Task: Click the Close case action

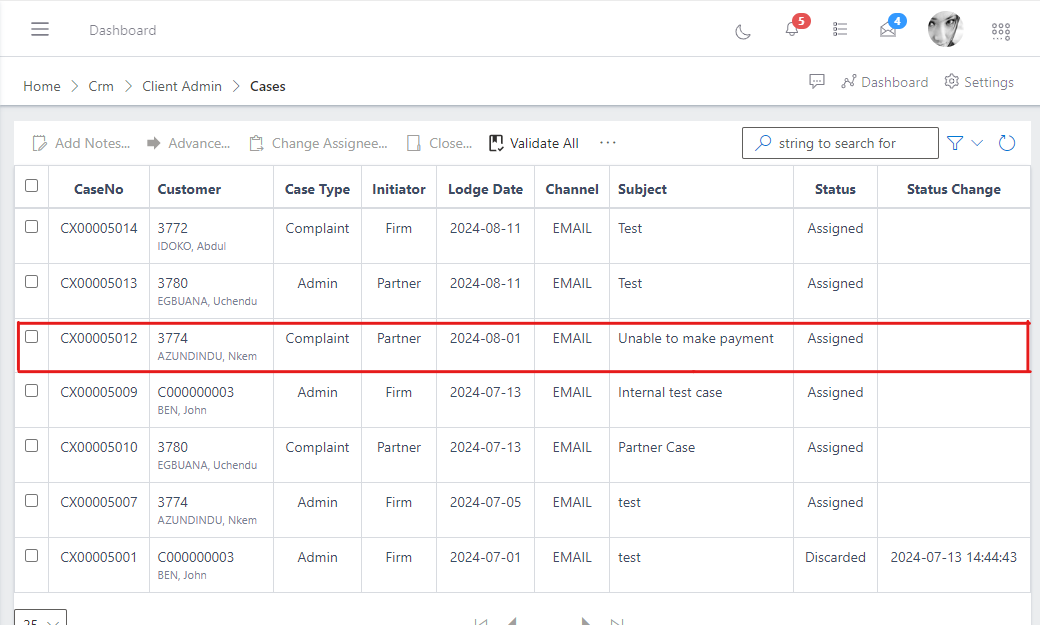Action: click(438, 143)
